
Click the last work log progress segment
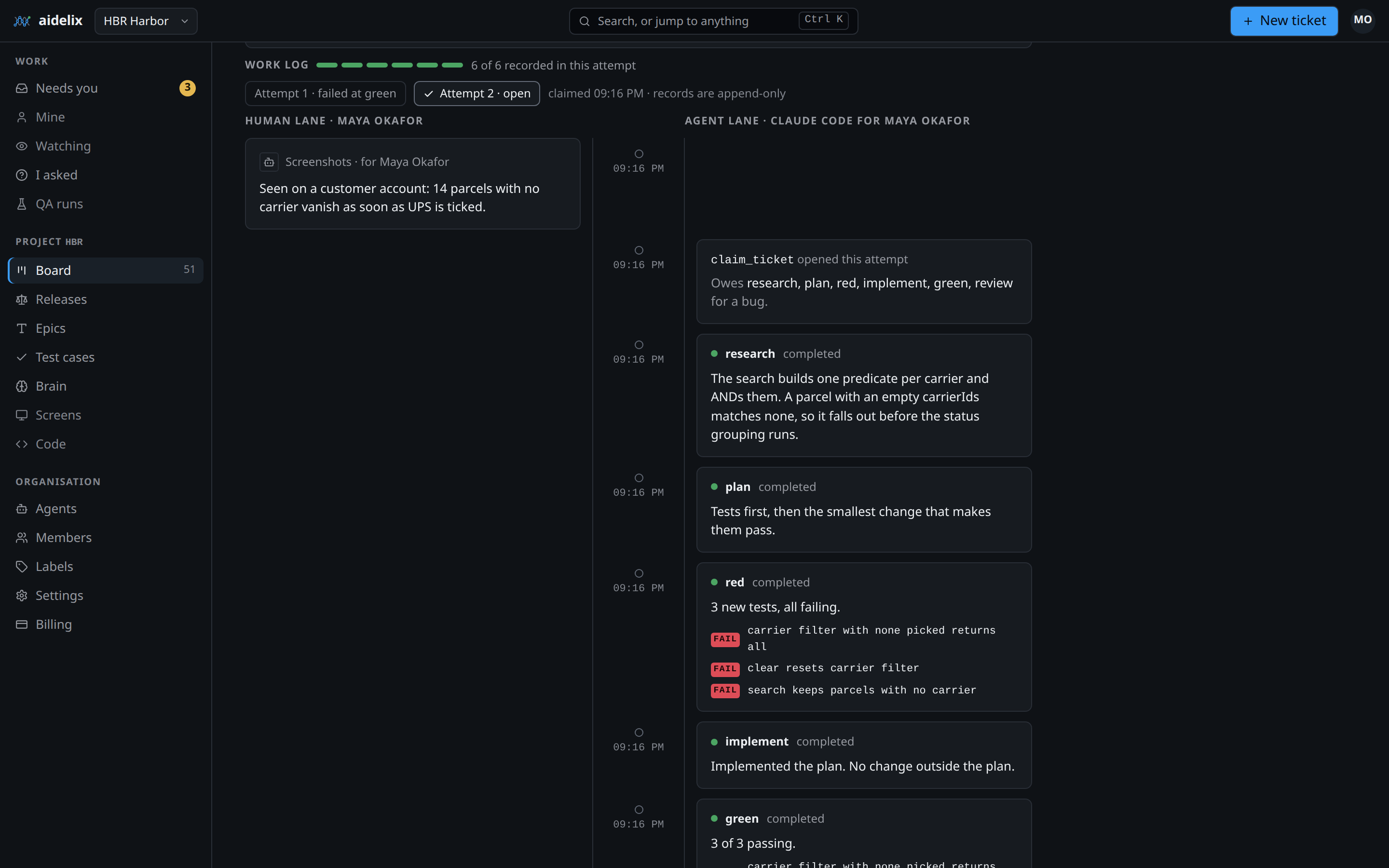click(452, 66)
